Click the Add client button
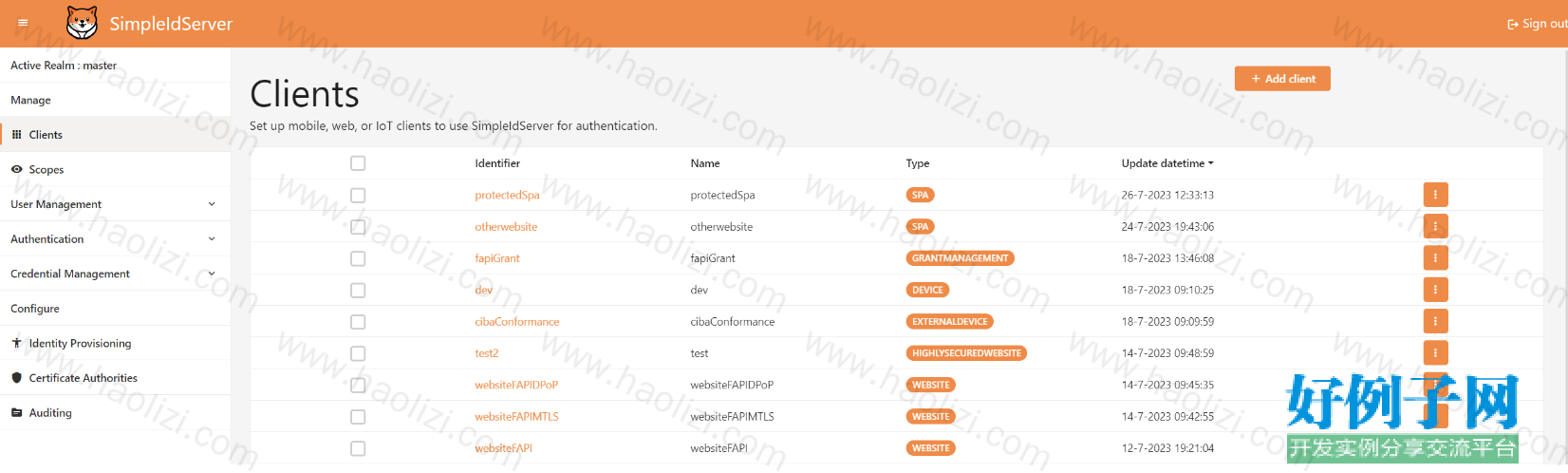 (1282, 79)
